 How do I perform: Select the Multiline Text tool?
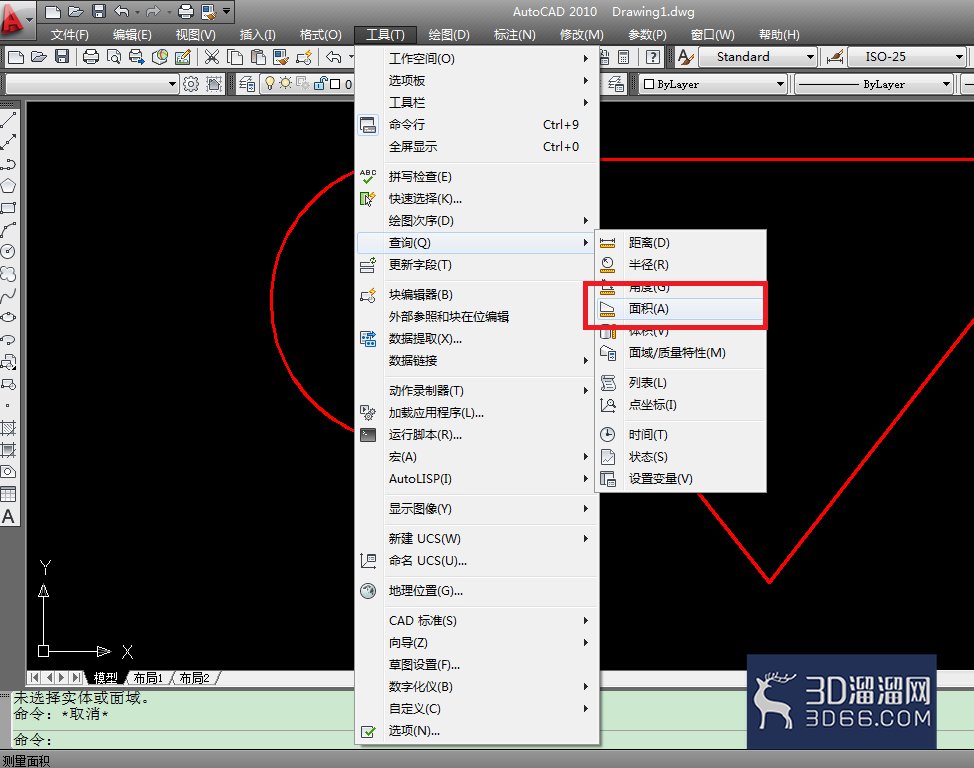9,516
